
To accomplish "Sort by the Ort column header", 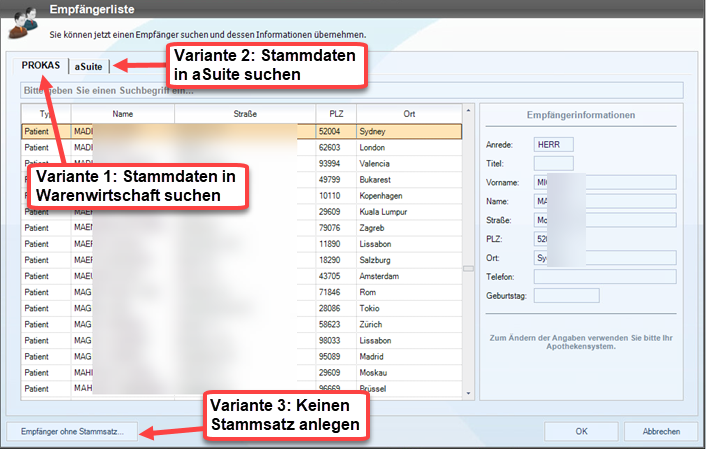I will (x=409, y=114).
